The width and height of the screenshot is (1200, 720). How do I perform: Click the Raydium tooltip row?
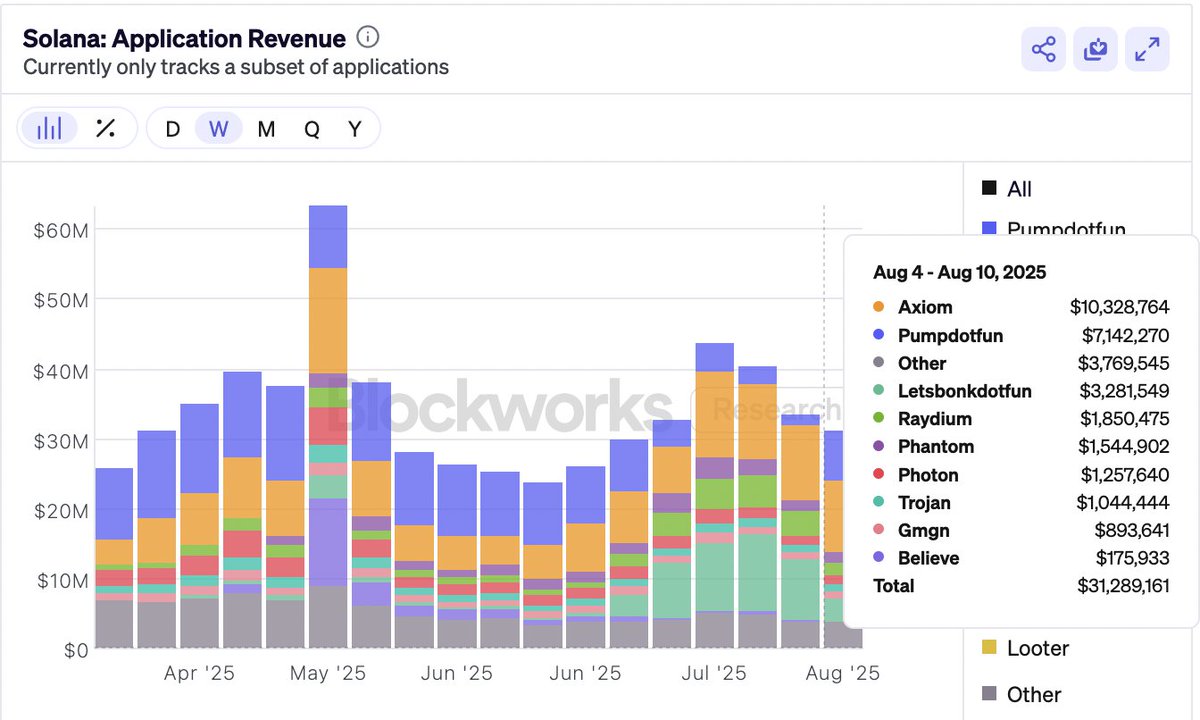point(1021,419)
